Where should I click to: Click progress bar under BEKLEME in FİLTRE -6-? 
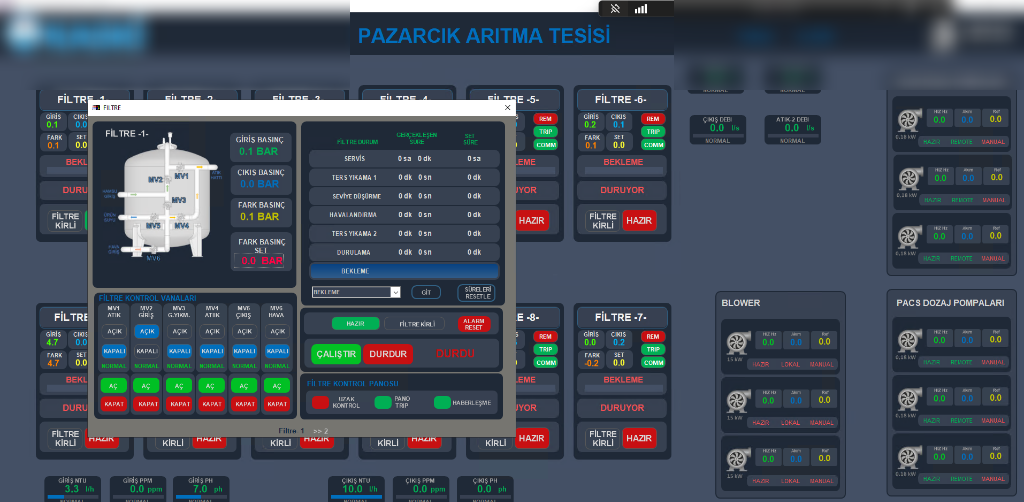622,171
